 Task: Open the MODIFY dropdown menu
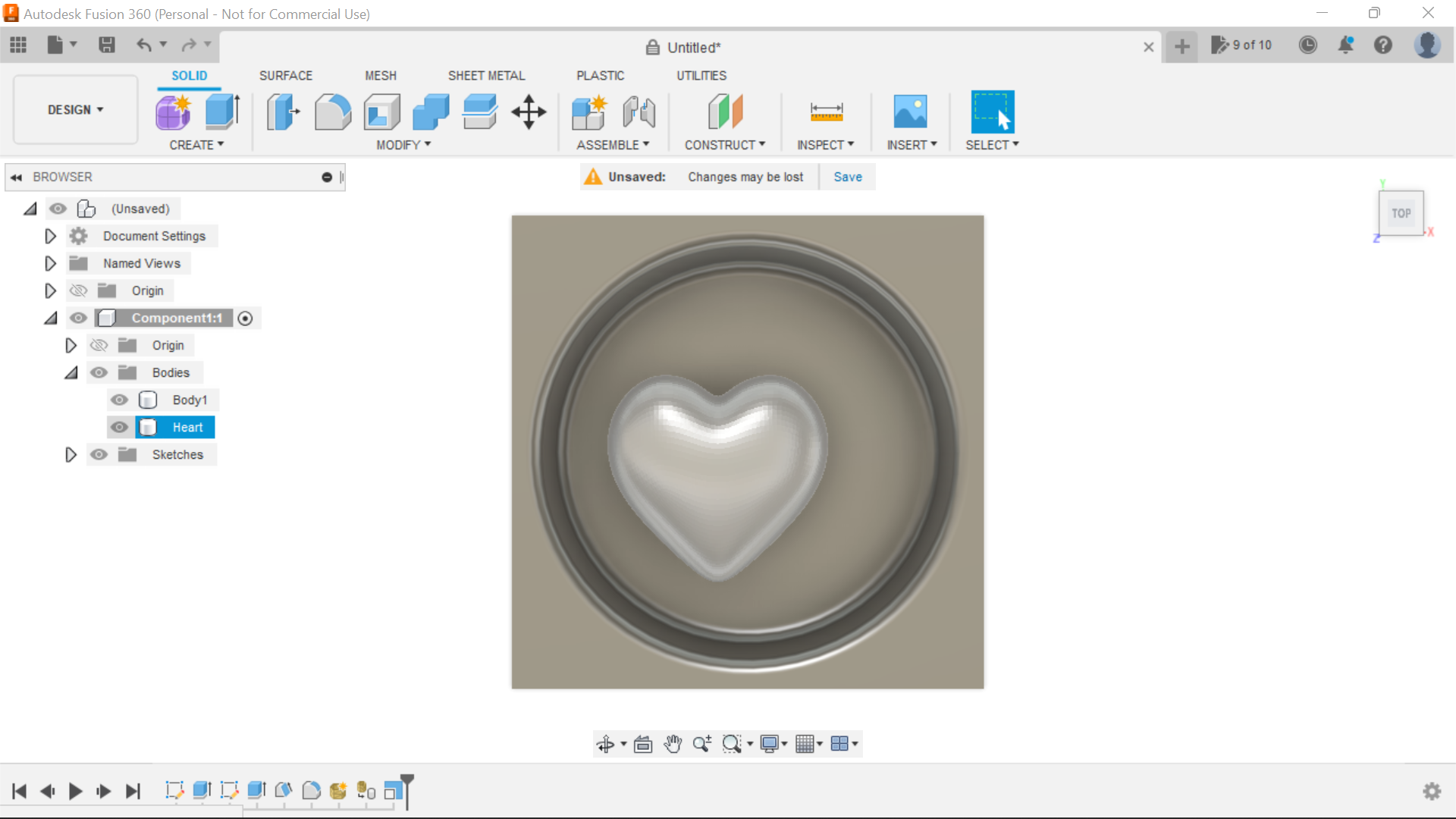pyautogui.click(x=403, y=145)
